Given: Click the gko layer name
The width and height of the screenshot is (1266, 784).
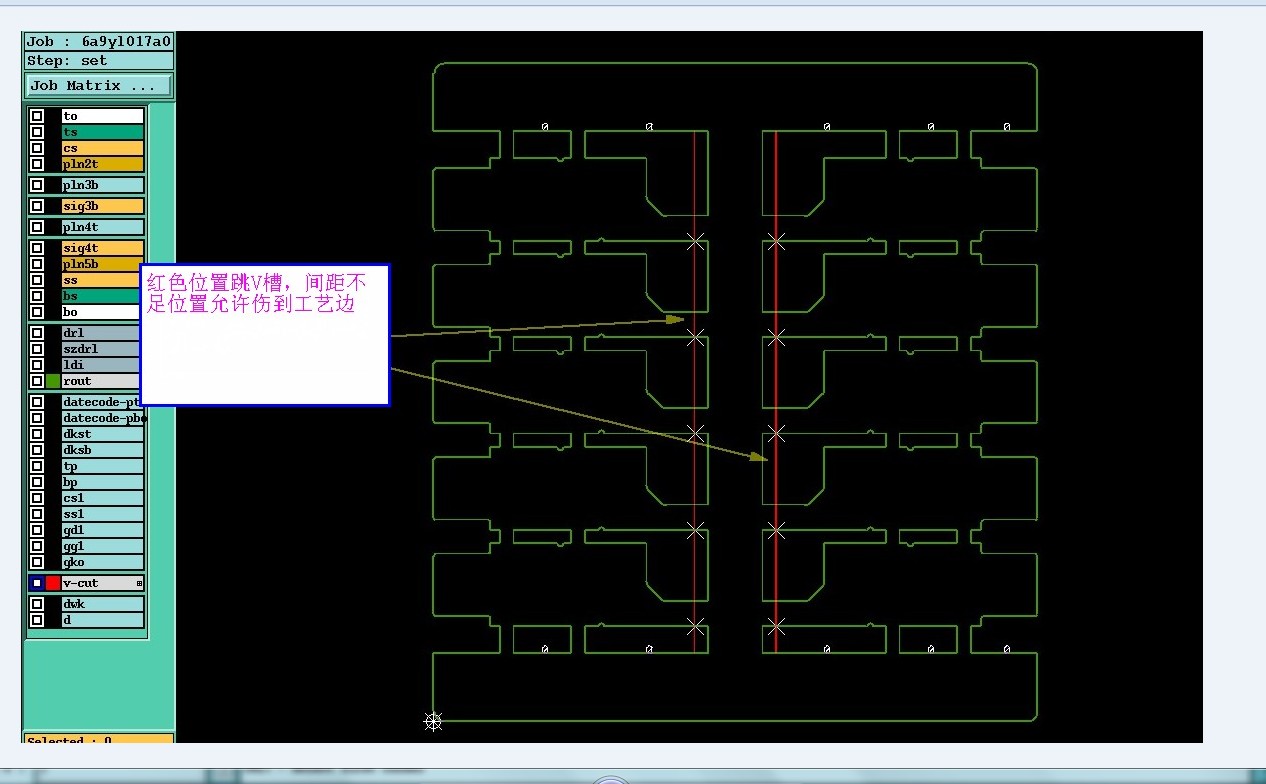Looking at the screenshot, I should point(103,562).
